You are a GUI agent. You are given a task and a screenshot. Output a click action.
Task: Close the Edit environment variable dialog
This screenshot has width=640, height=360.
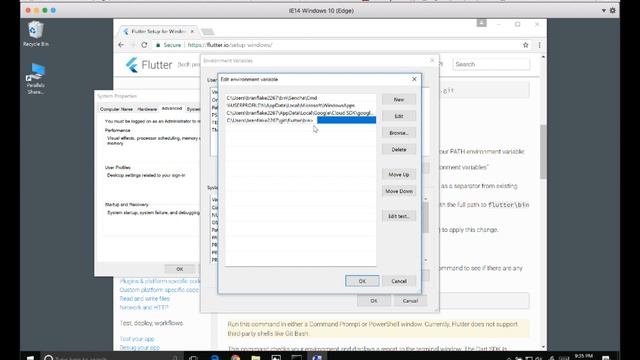[x=414, y=79]
